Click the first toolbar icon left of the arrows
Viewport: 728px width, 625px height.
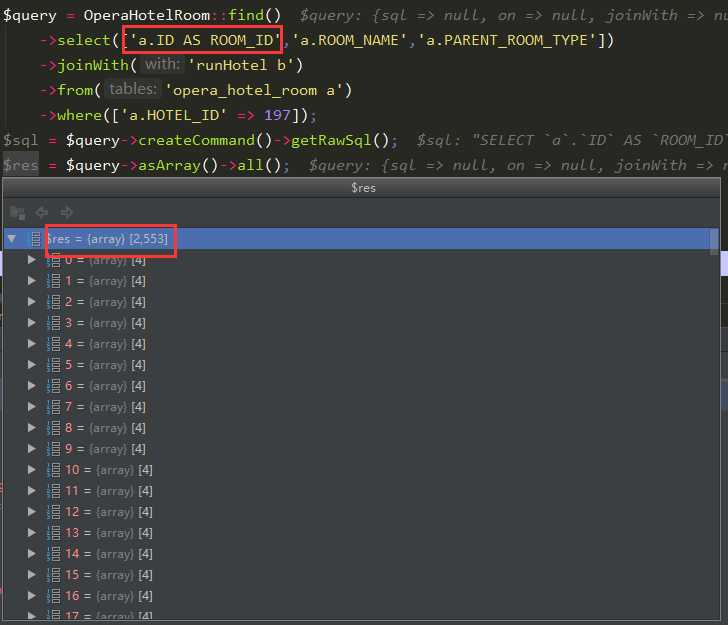18,213
